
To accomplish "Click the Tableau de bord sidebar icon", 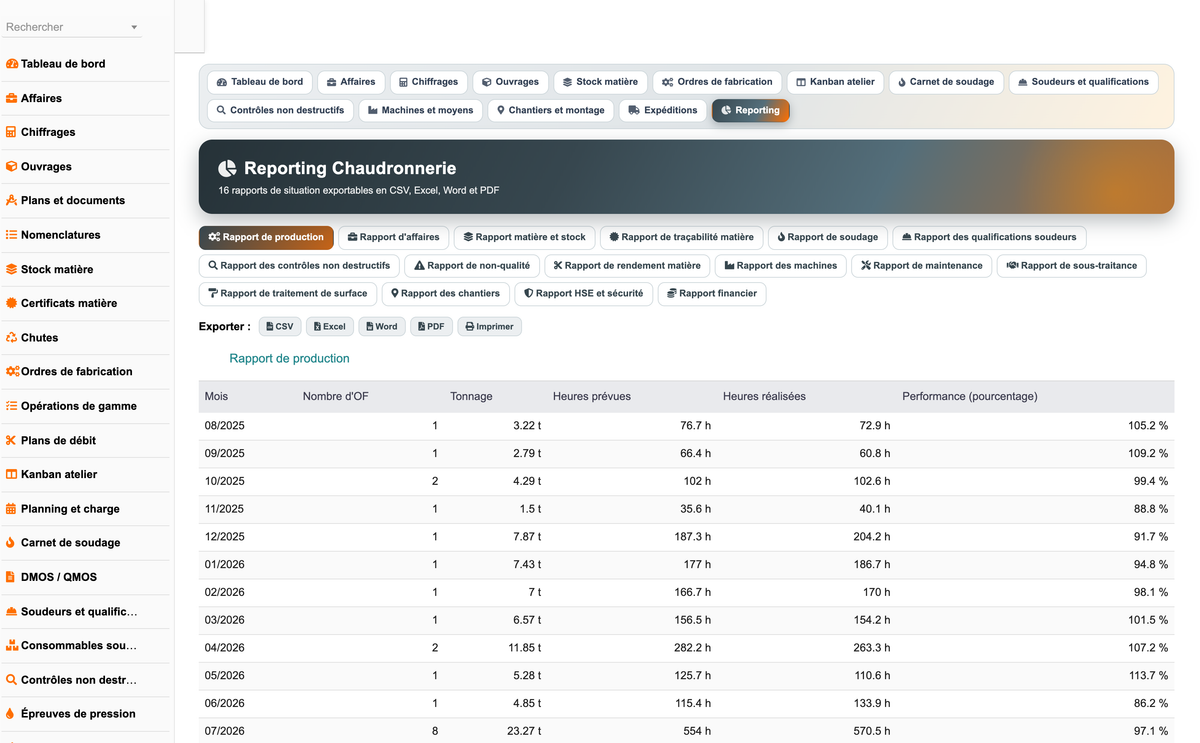I will tap(12, 64).
